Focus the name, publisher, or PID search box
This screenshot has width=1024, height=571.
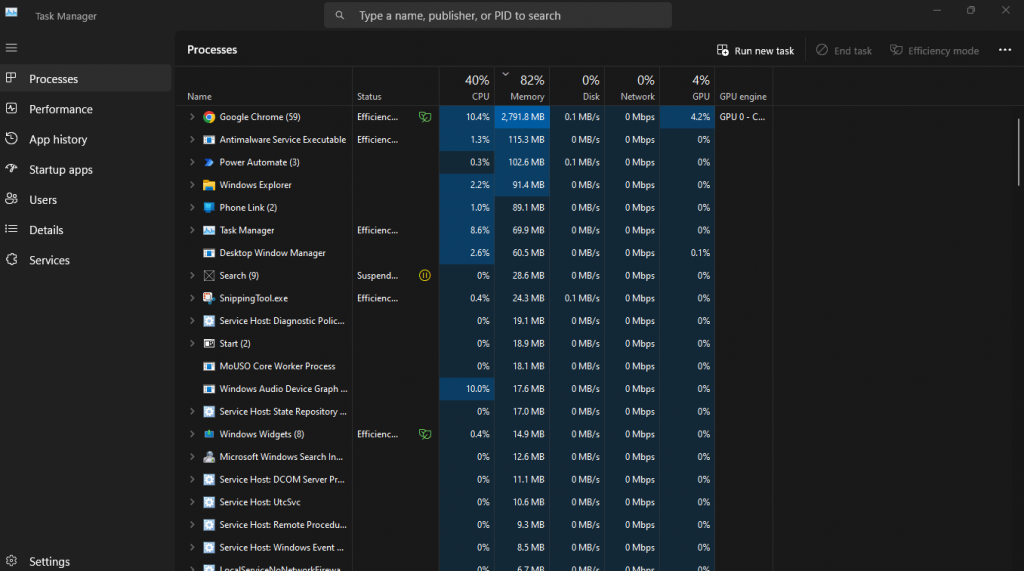(x=498, y=15)
